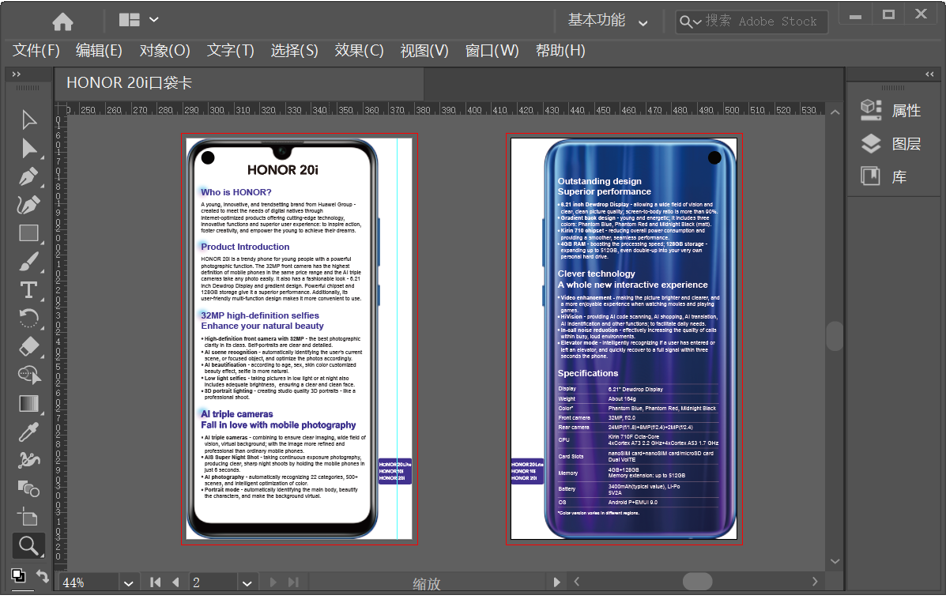Expand the left toolbar with double arrows
Image resolution: width=946 pixels, height=596 pixels.
click(x=16, y=74)
